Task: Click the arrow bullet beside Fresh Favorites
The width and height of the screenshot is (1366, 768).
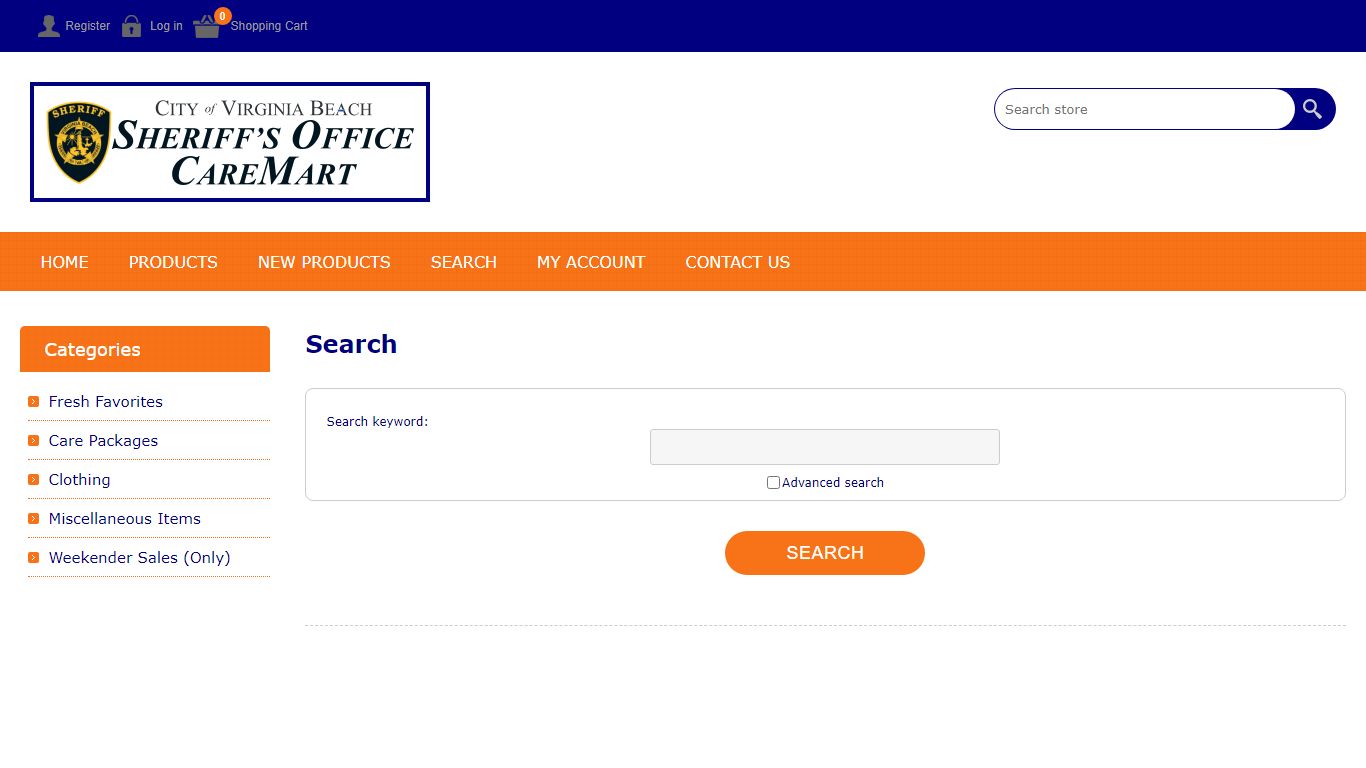Action: point(34,402)
